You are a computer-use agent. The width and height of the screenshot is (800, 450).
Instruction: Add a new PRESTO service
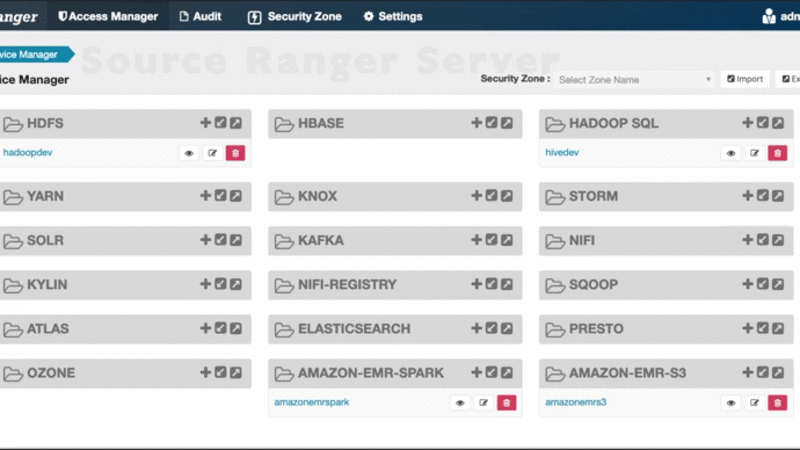[747, 329]
